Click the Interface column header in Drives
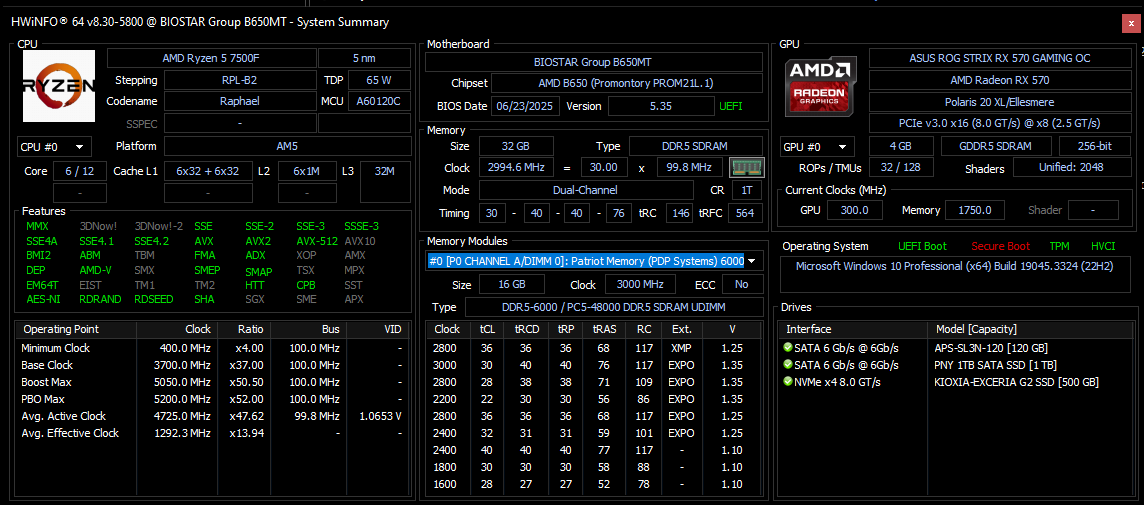The image size is (1144, 505). click(x=853, y=329)
